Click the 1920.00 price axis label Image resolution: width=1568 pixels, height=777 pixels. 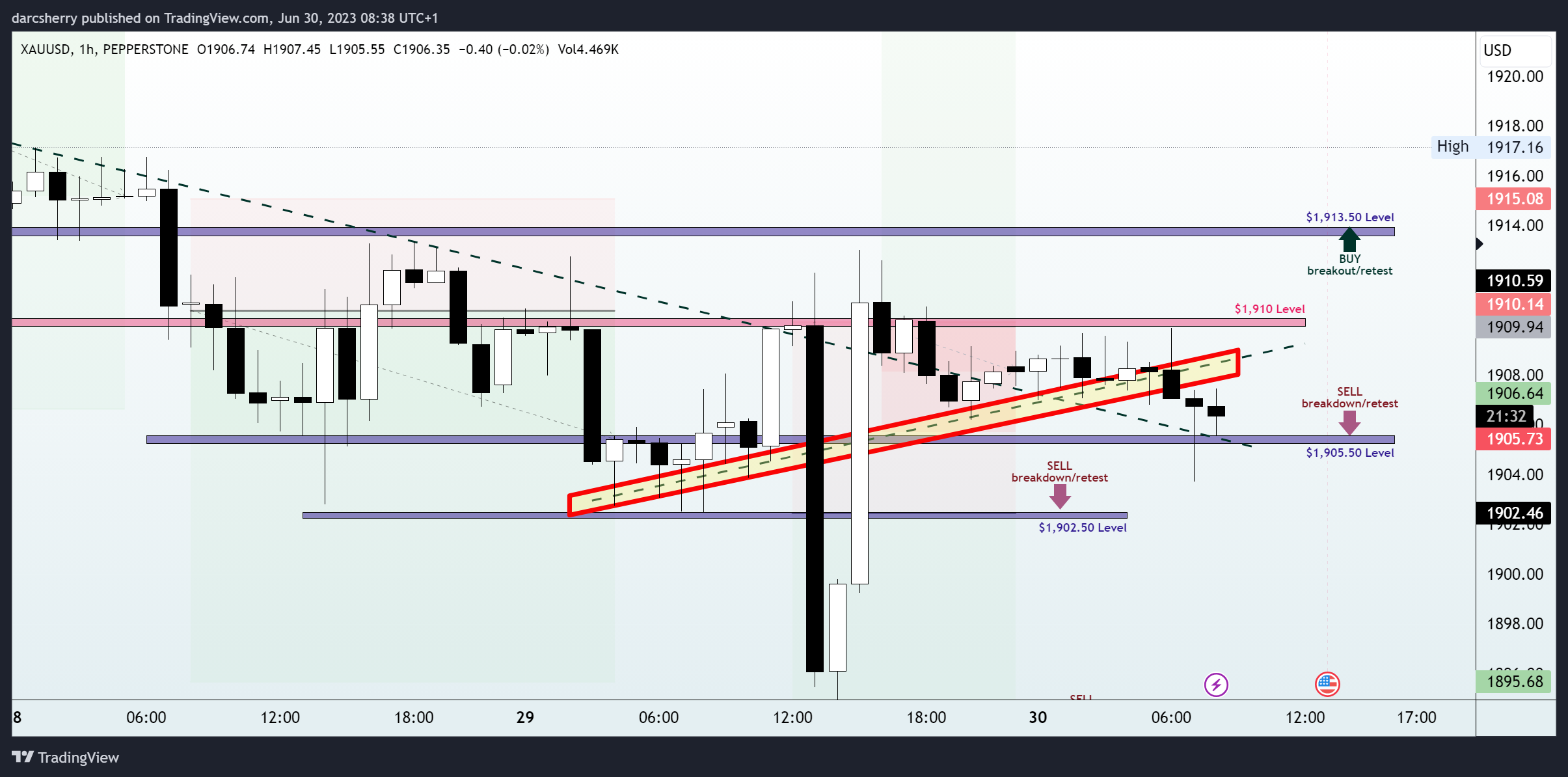(x=1515, y=76)
